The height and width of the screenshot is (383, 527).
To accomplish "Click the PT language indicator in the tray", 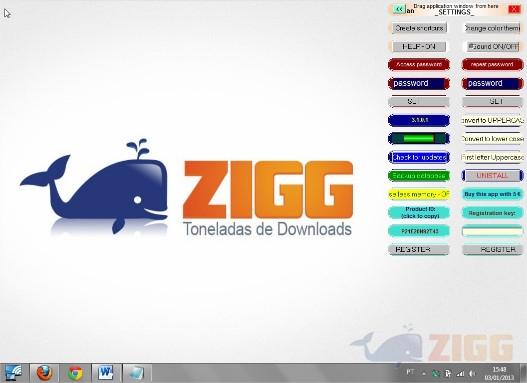I will click(410, 372).
